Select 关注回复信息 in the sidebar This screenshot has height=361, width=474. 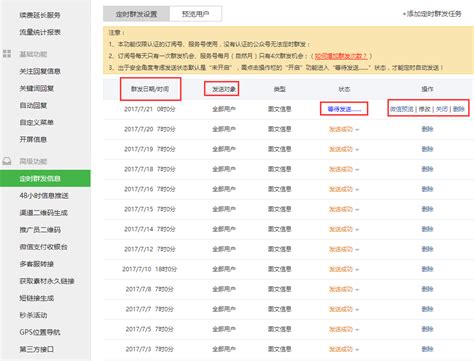(40, 71)
